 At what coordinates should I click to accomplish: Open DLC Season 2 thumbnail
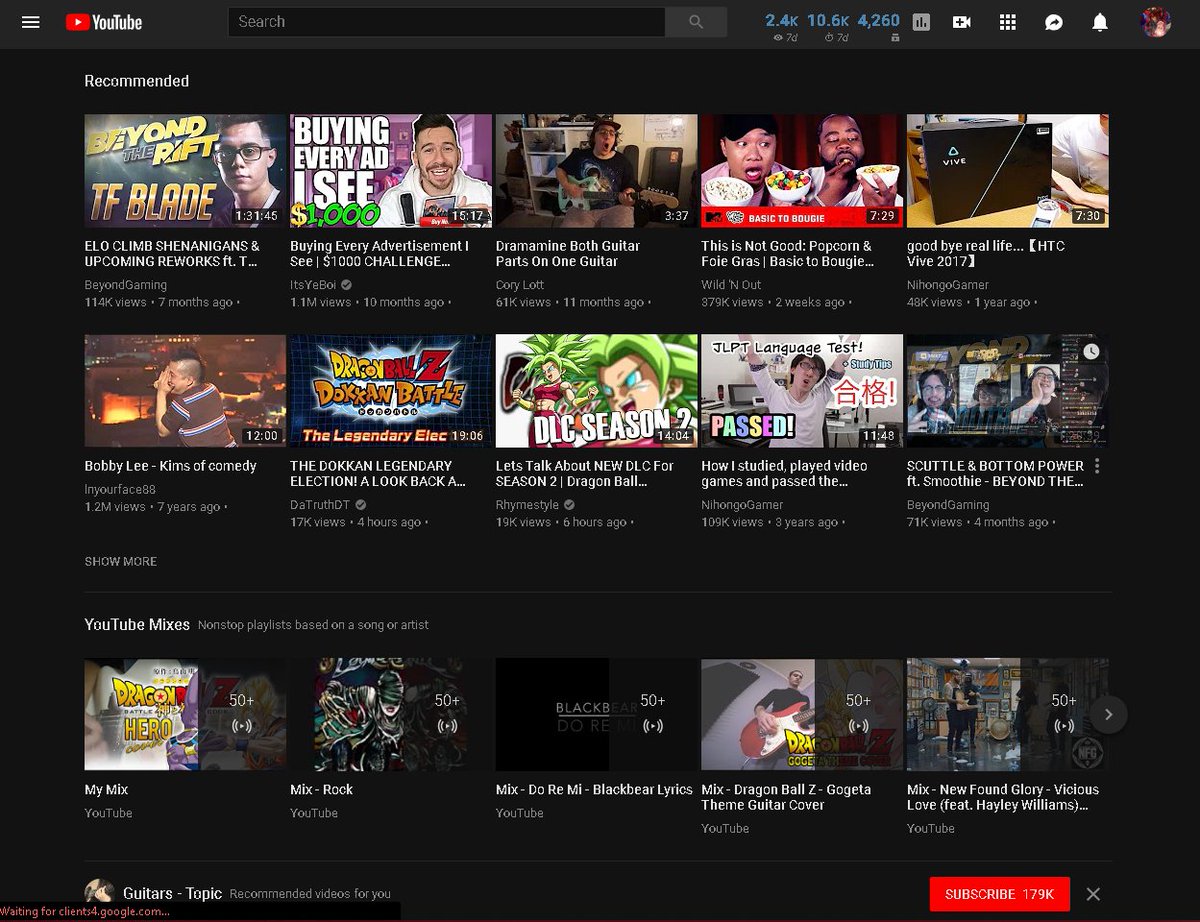597,391
